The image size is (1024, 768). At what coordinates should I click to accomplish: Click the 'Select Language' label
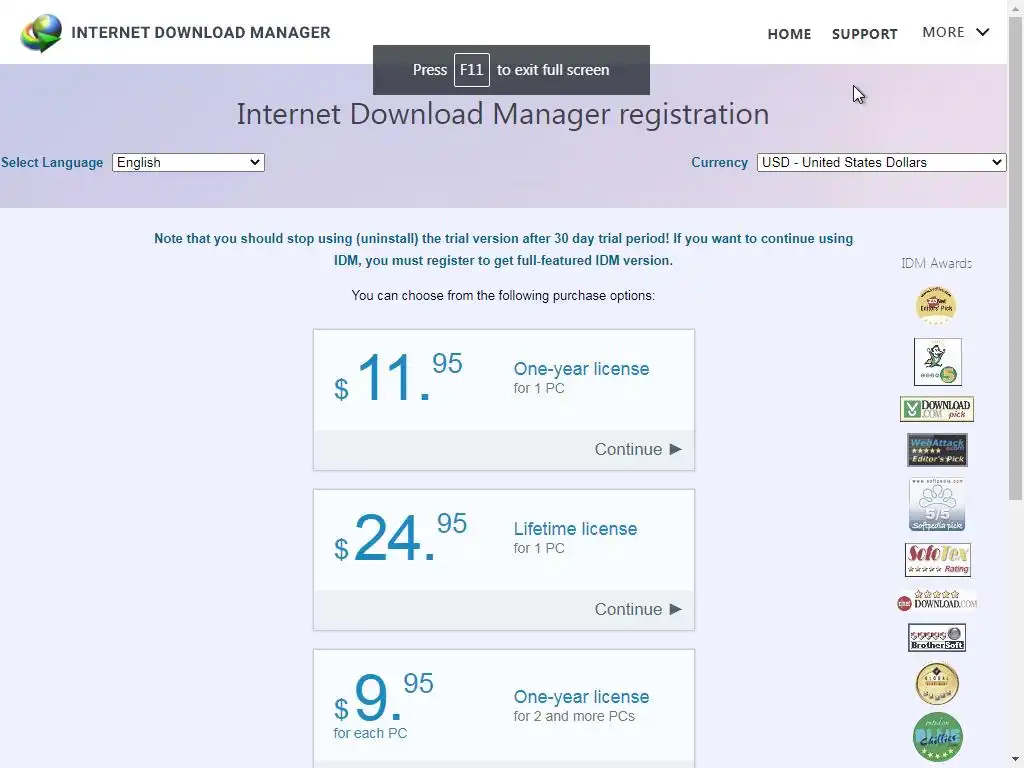[x=52, y=163]
